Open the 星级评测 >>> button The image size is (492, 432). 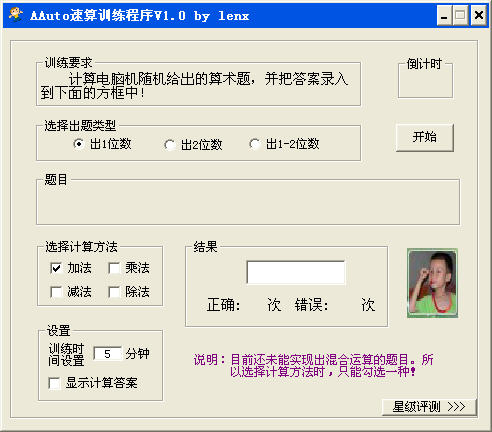pyautogui.click(x=429, y=407)
